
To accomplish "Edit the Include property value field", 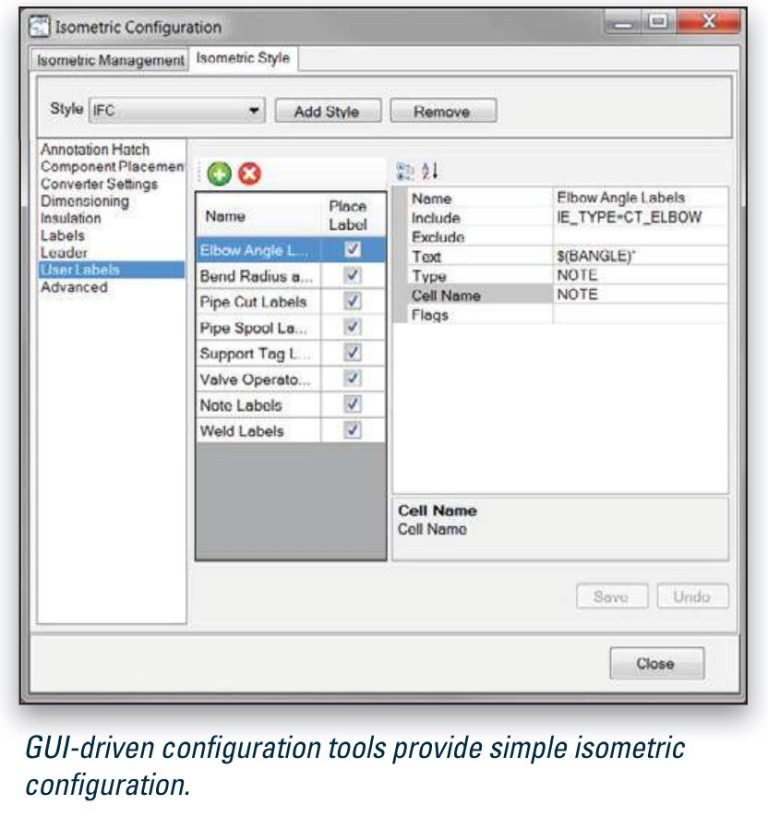I will 640,217.
